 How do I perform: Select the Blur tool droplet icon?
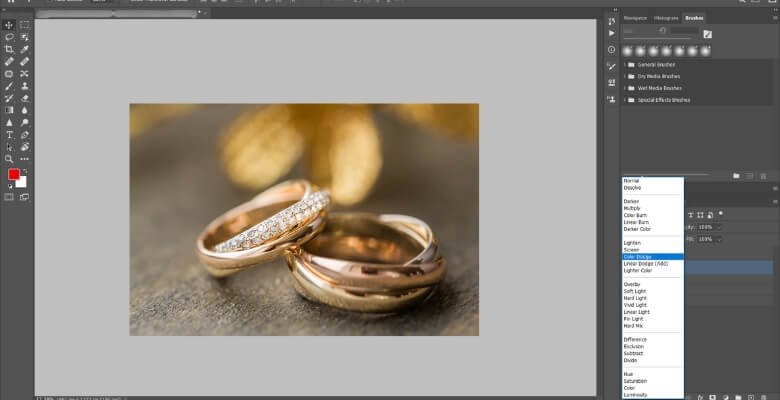point(24,110)
